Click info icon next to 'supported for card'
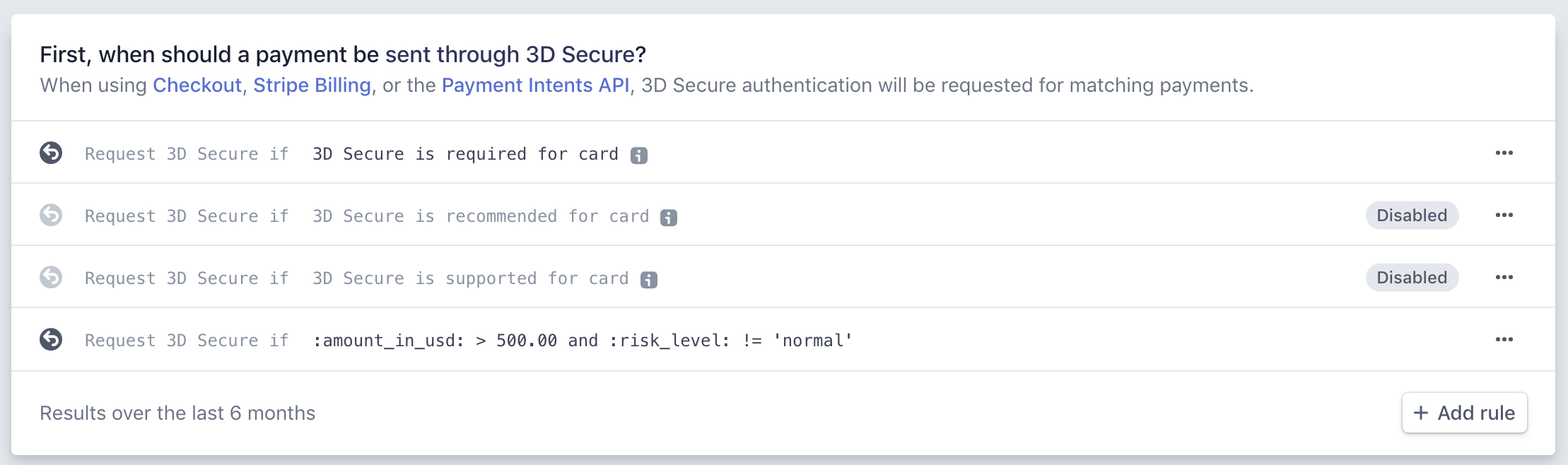Viewport: 1568px width, 465px height. click(649, 280)
